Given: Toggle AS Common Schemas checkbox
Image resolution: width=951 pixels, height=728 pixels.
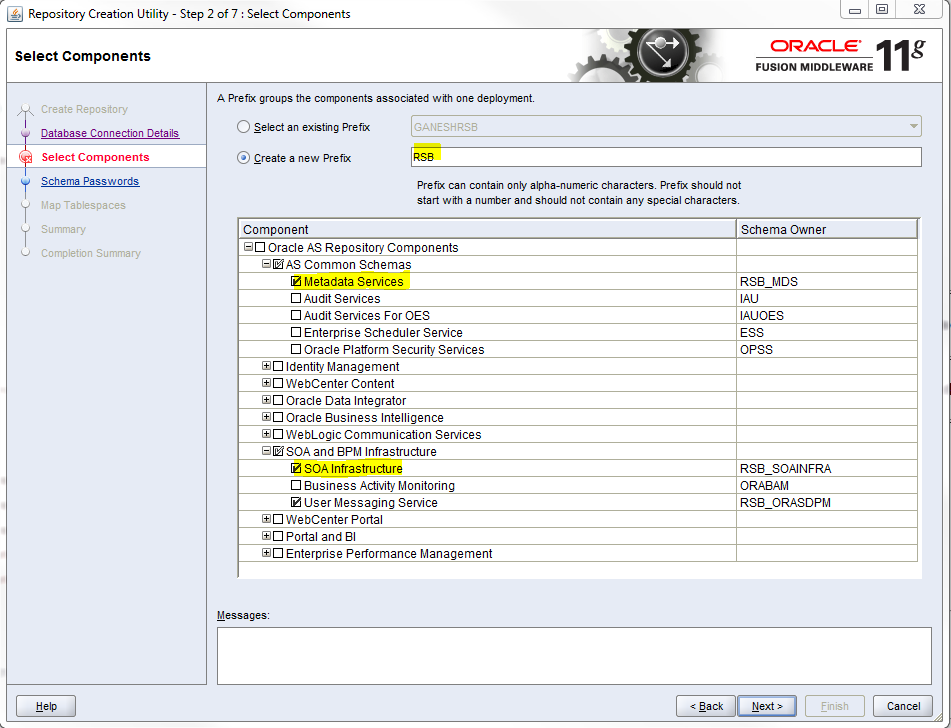Looking at the screenshot, I should coord(278,264).
